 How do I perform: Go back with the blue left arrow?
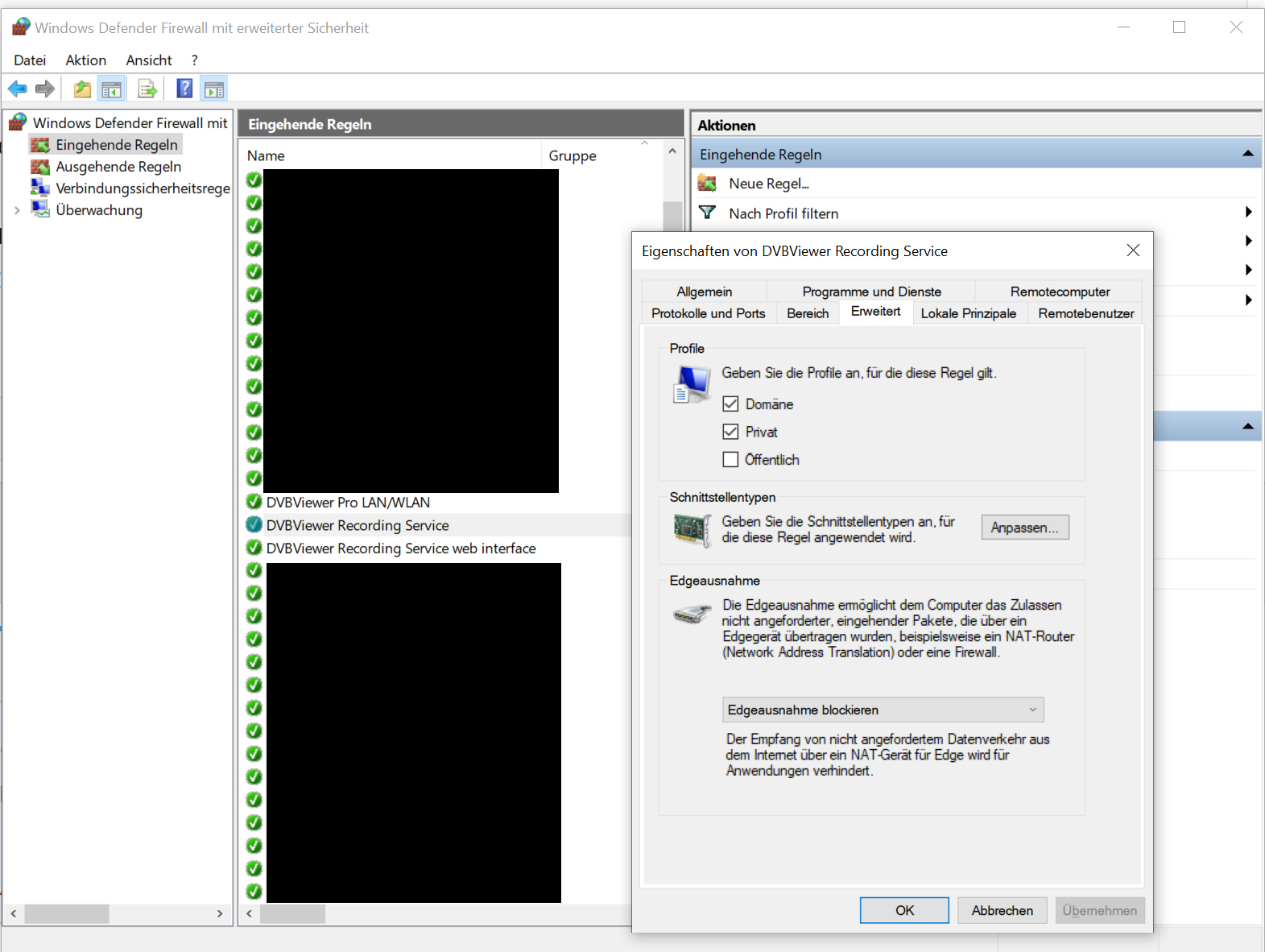coord(17,89)
